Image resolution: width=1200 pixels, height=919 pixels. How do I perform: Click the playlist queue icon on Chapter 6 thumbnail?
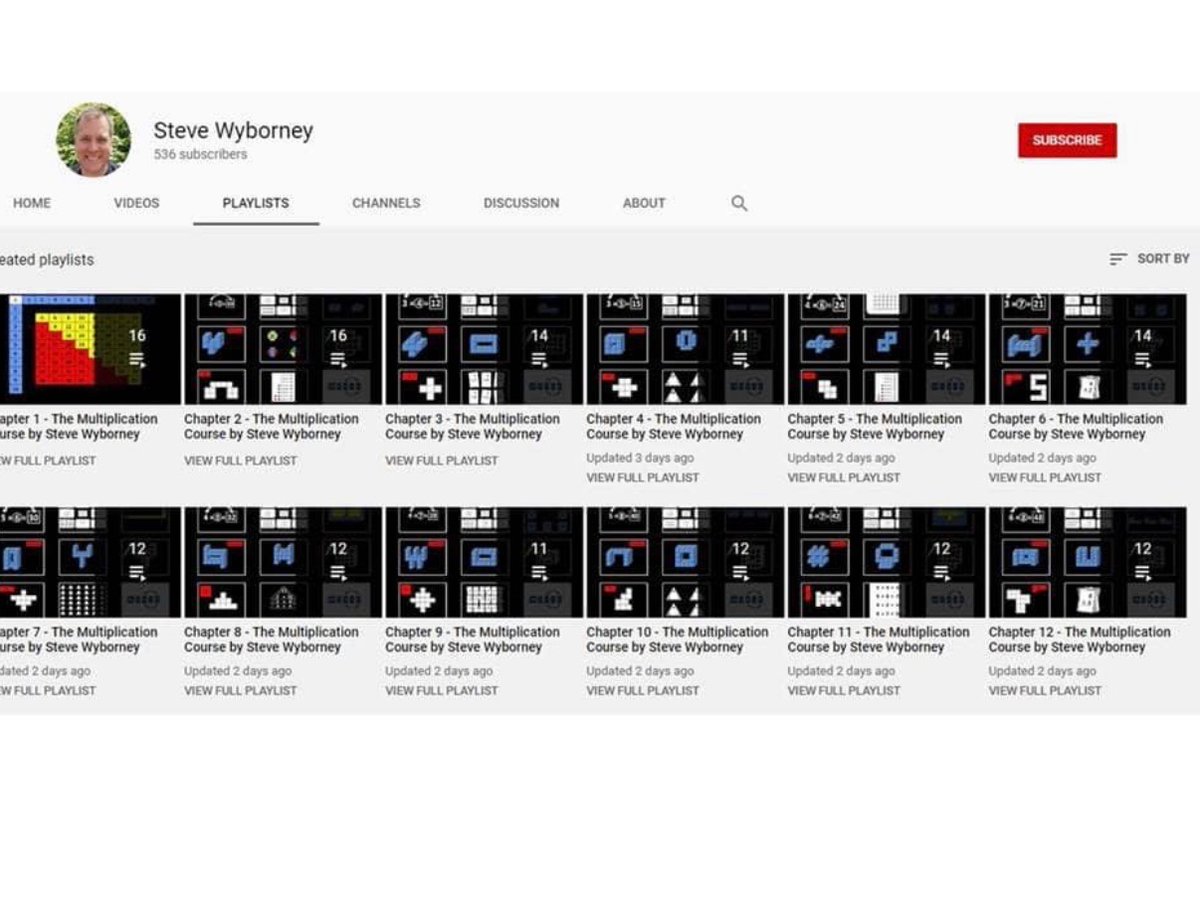(x=1143, y=360)
